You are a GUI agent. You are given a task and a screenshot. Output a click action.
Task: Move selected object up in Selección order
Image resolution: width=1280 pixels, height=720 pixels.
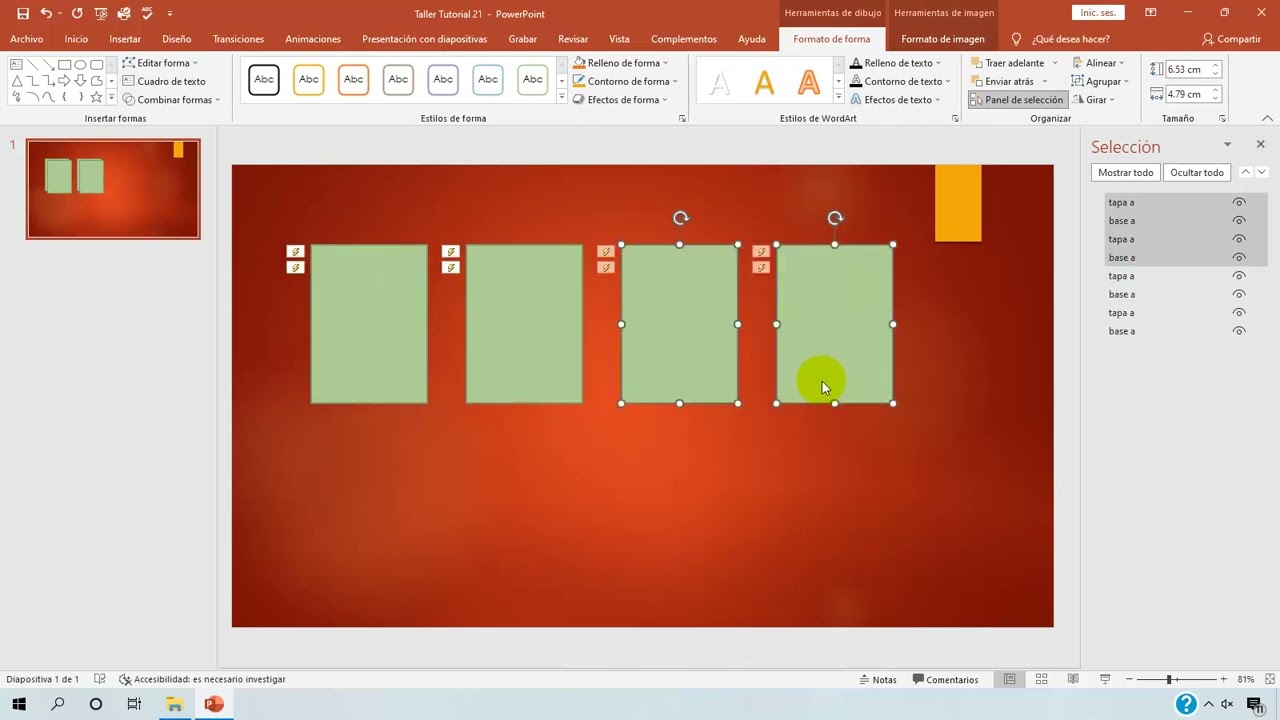point(1245,172)
